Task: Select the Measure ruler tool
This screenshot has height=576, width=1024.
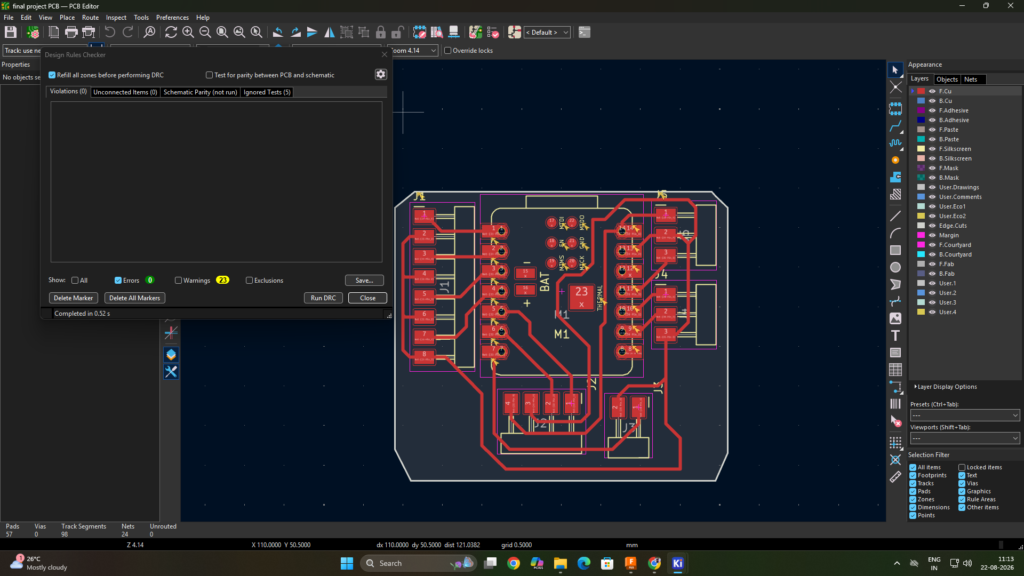Action: tap(895, 477)
